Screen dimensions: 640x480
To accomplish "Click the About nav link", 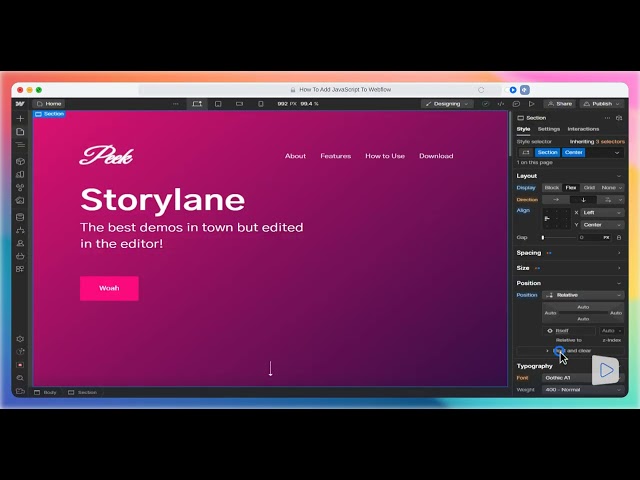I will [x=295, y=156].
